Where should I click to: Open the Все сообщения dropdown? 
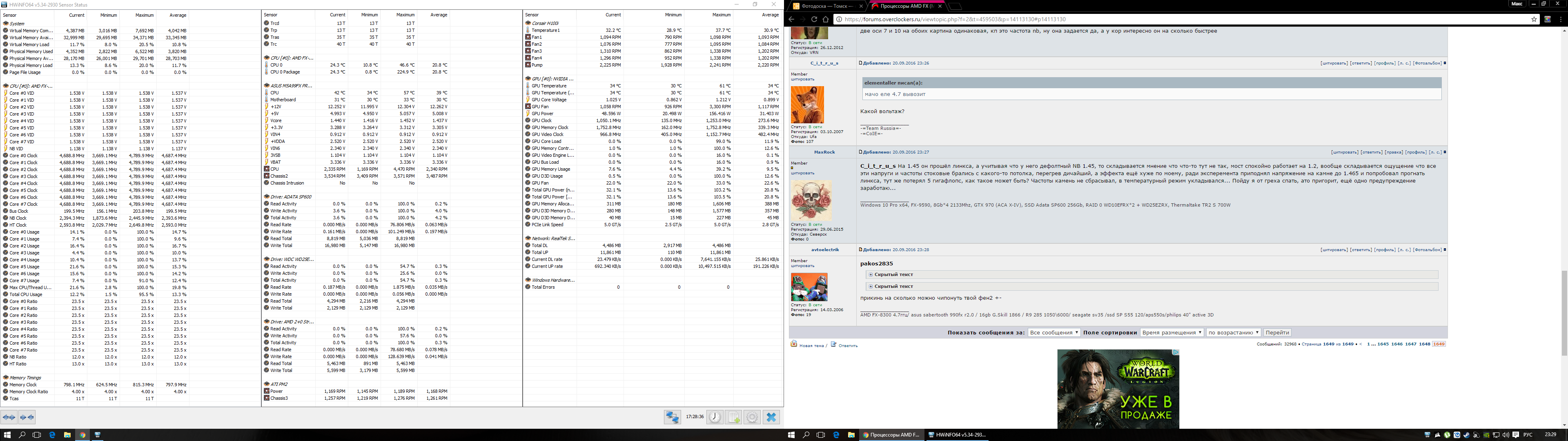[1053, 332]
